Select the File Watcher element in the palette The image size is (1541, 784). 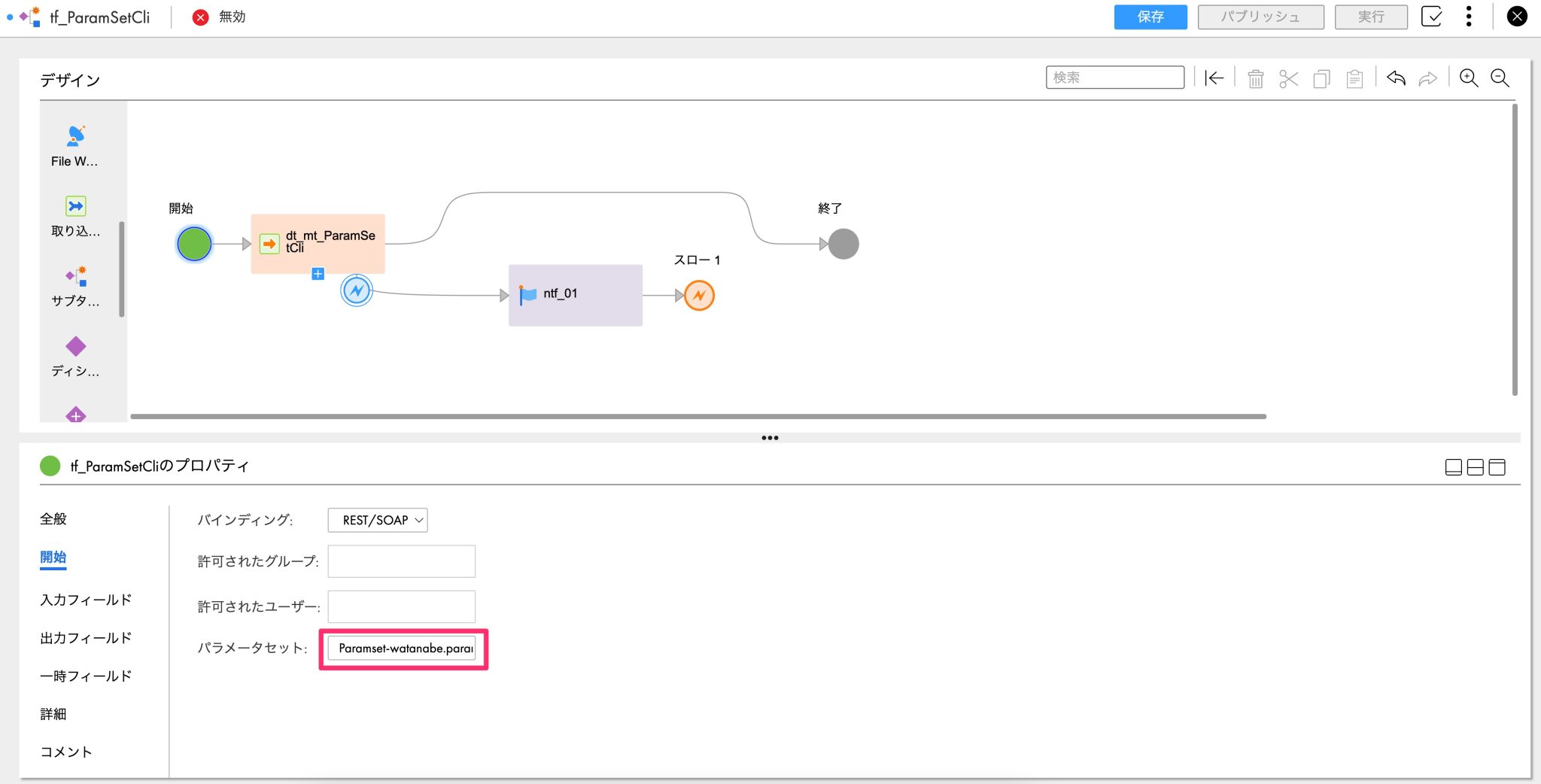click(x=74, y=143)
